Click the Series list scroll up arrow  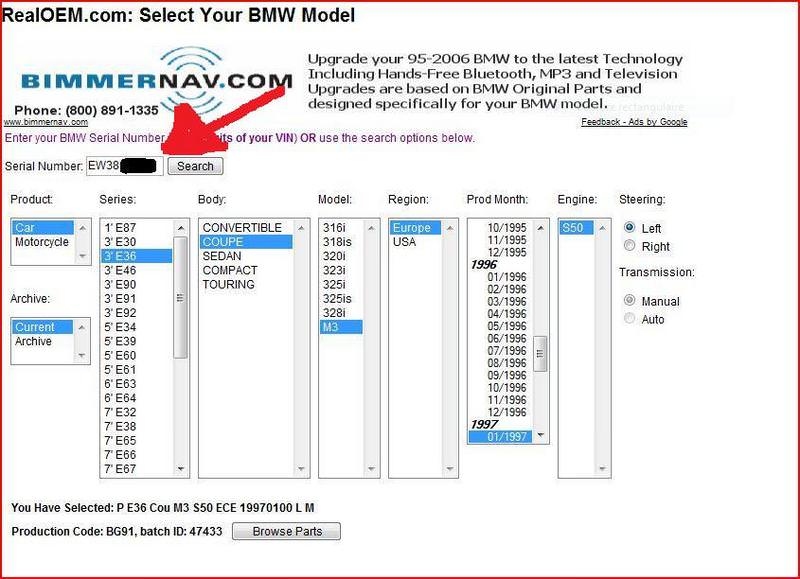pyautogui.click(x=181, y=228)
